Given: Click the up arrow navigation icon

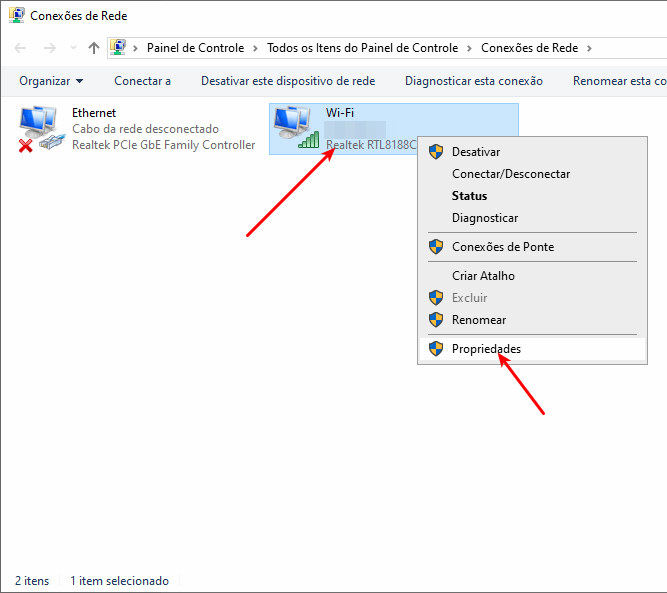Looking at the screenshot, I should coord(94,48).
